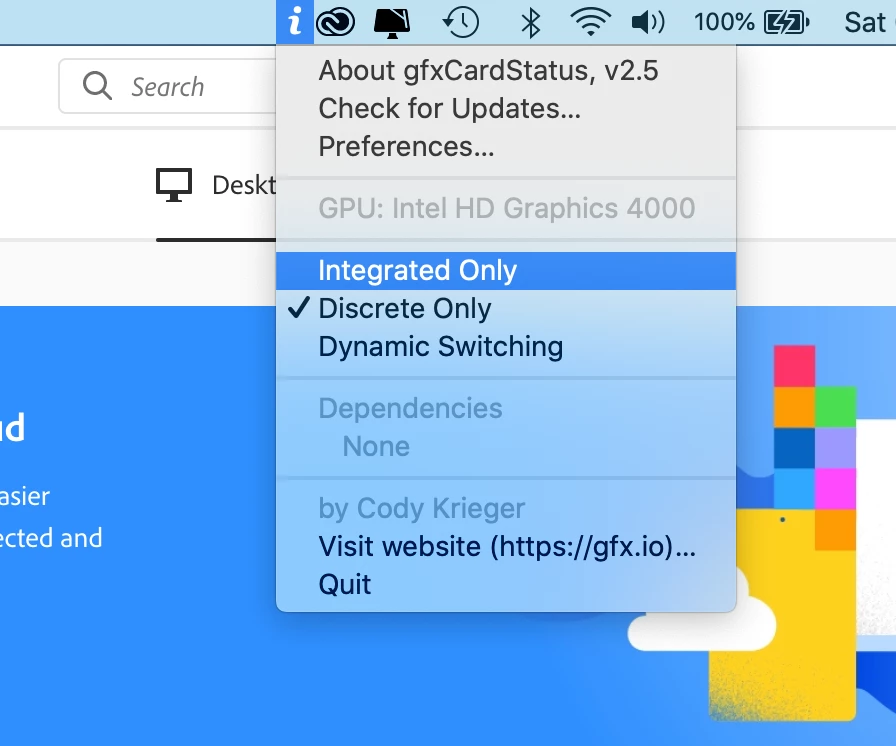Select the checked Discrete Only mode
Image resolution: width=896 pixels, height=746 pixels.
[506, 309]
